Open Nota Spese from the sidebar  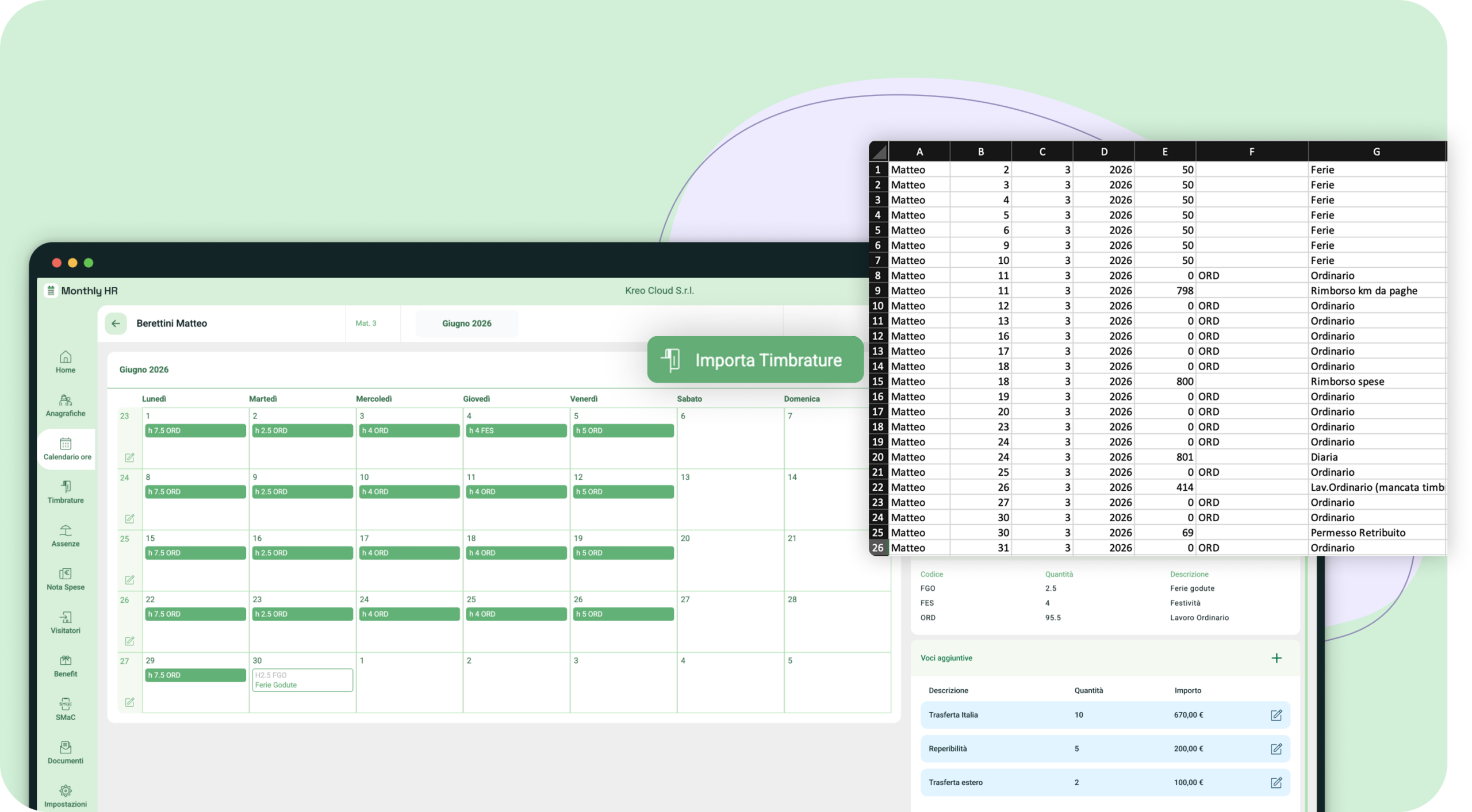(66, 579)
